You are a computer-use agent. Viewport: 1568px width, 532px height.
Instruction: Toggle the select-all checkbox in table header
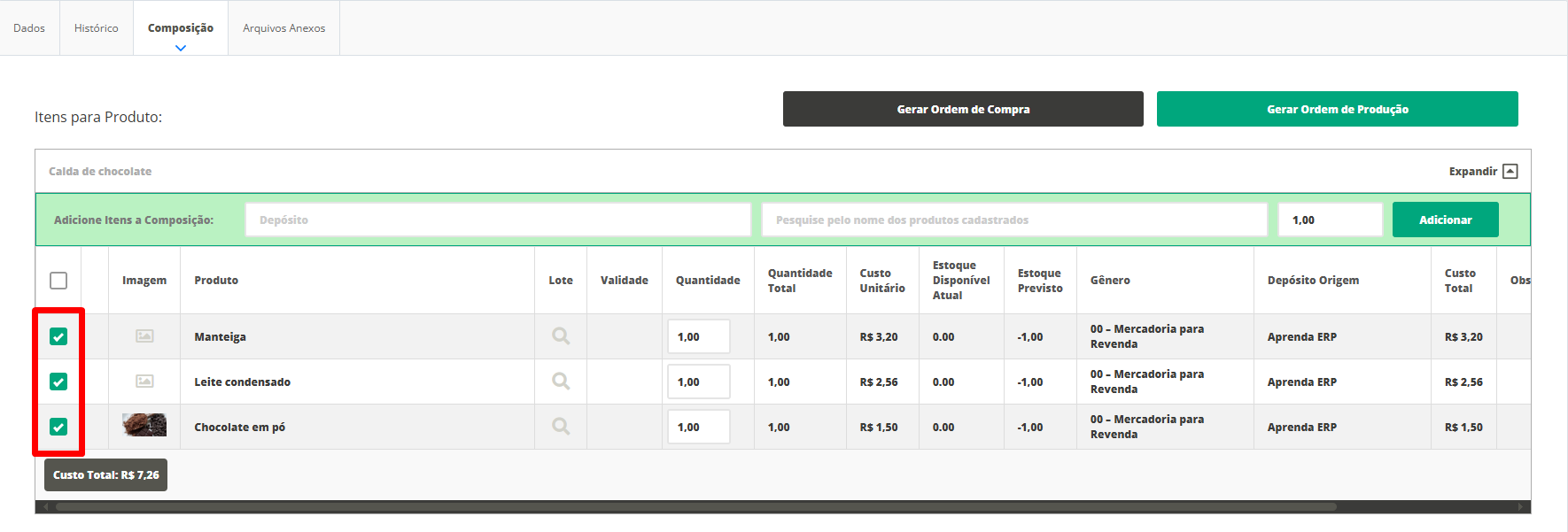[58, 281]
